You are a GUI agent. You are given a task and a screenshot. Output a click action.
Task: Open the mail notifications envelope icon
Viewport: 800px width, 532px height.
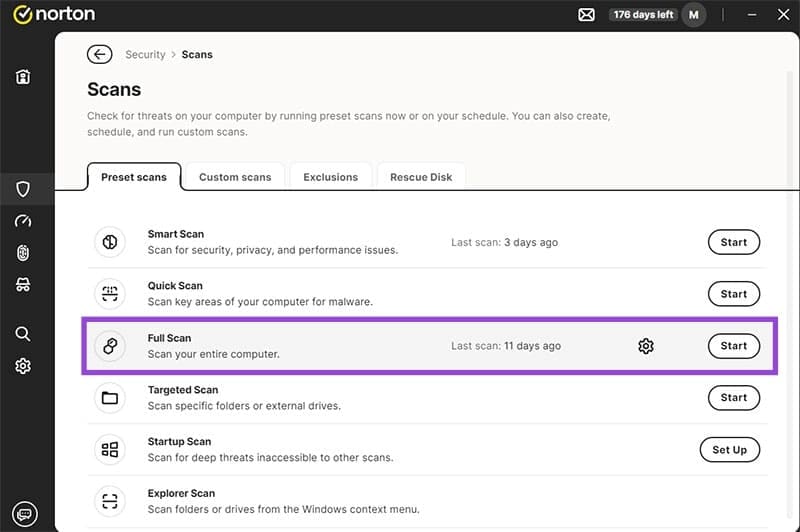click(586, 15)
